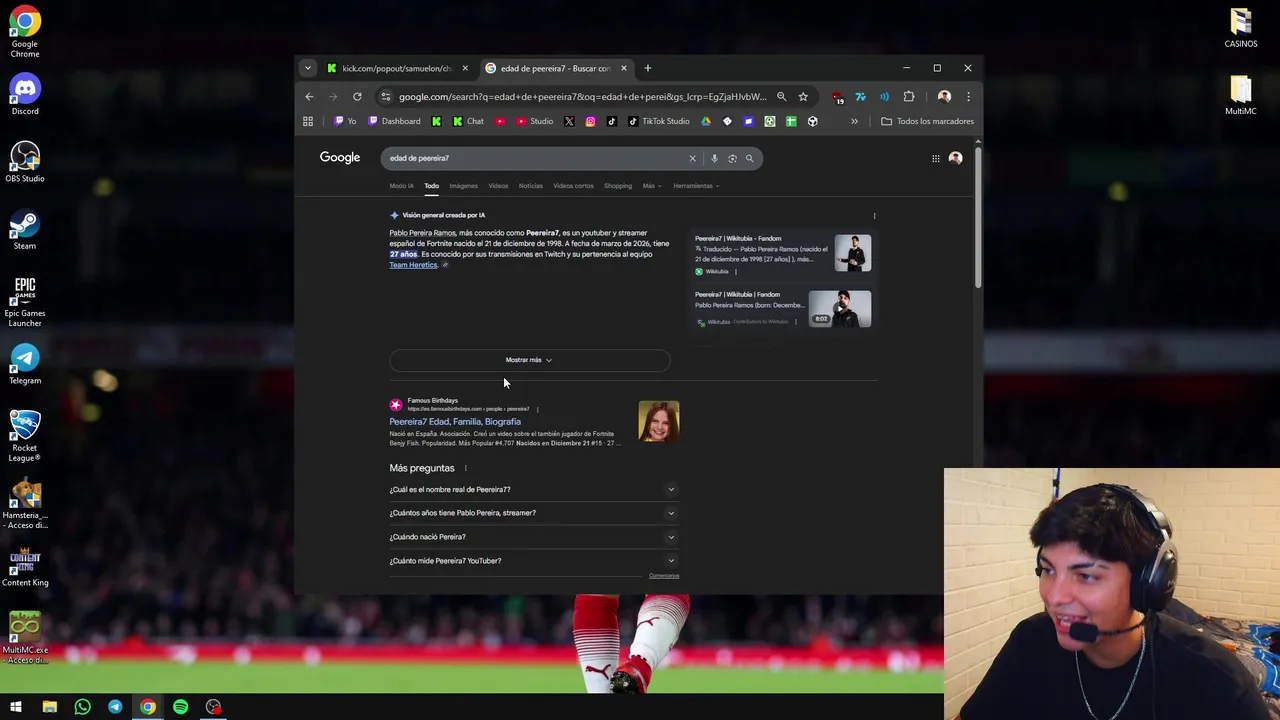Open the Instagram bookmark

click(590, 121)
